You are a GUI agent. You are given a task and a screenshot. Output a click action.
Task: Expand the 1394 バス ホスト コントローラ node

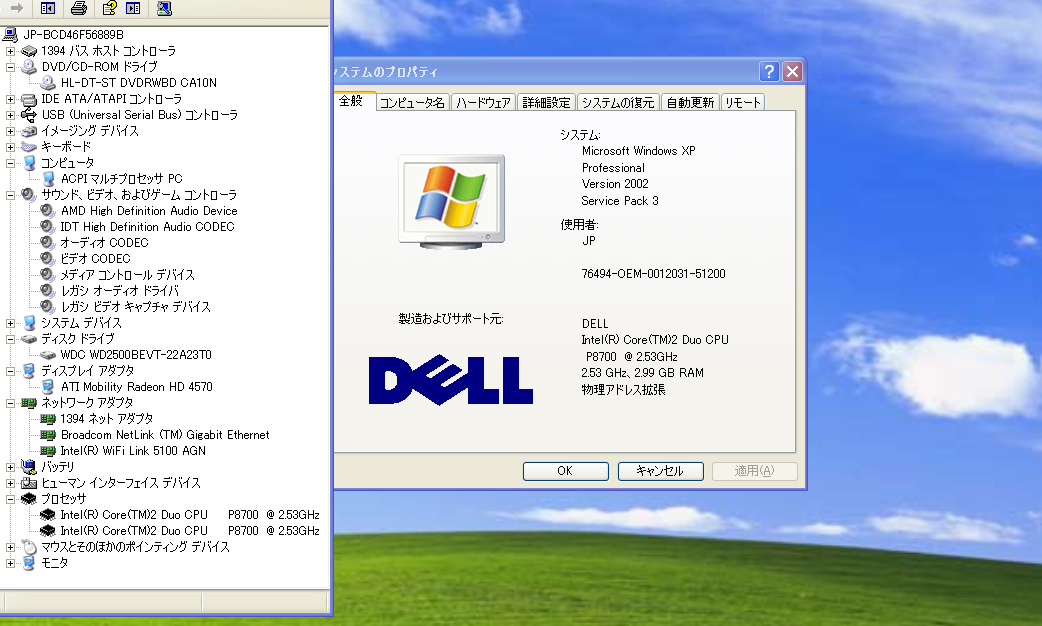click(x=10, y=51)
